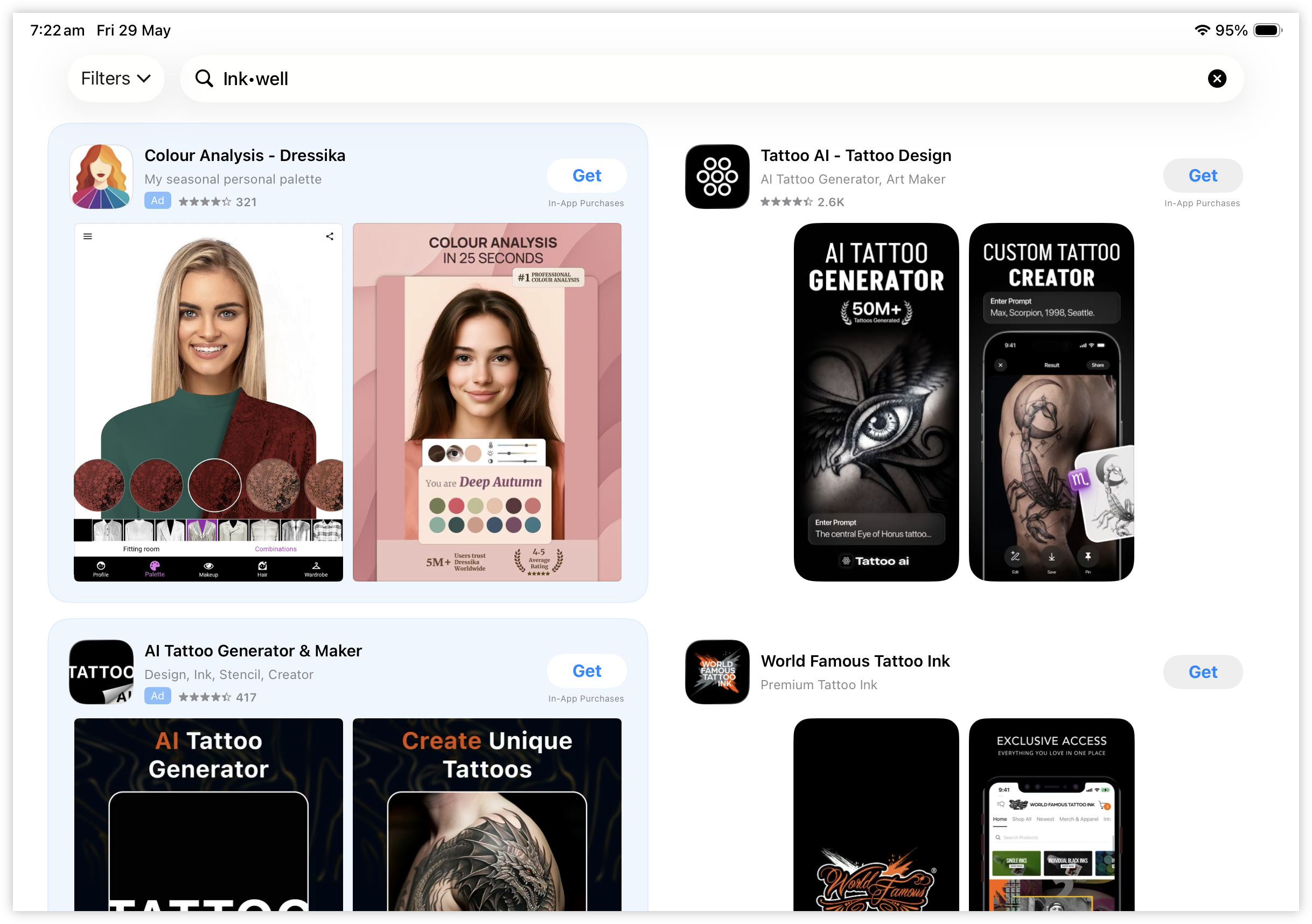Select Palette tab in Dressika screenshot
Screen dimensions: 1312x924
[x=154, y=569]
